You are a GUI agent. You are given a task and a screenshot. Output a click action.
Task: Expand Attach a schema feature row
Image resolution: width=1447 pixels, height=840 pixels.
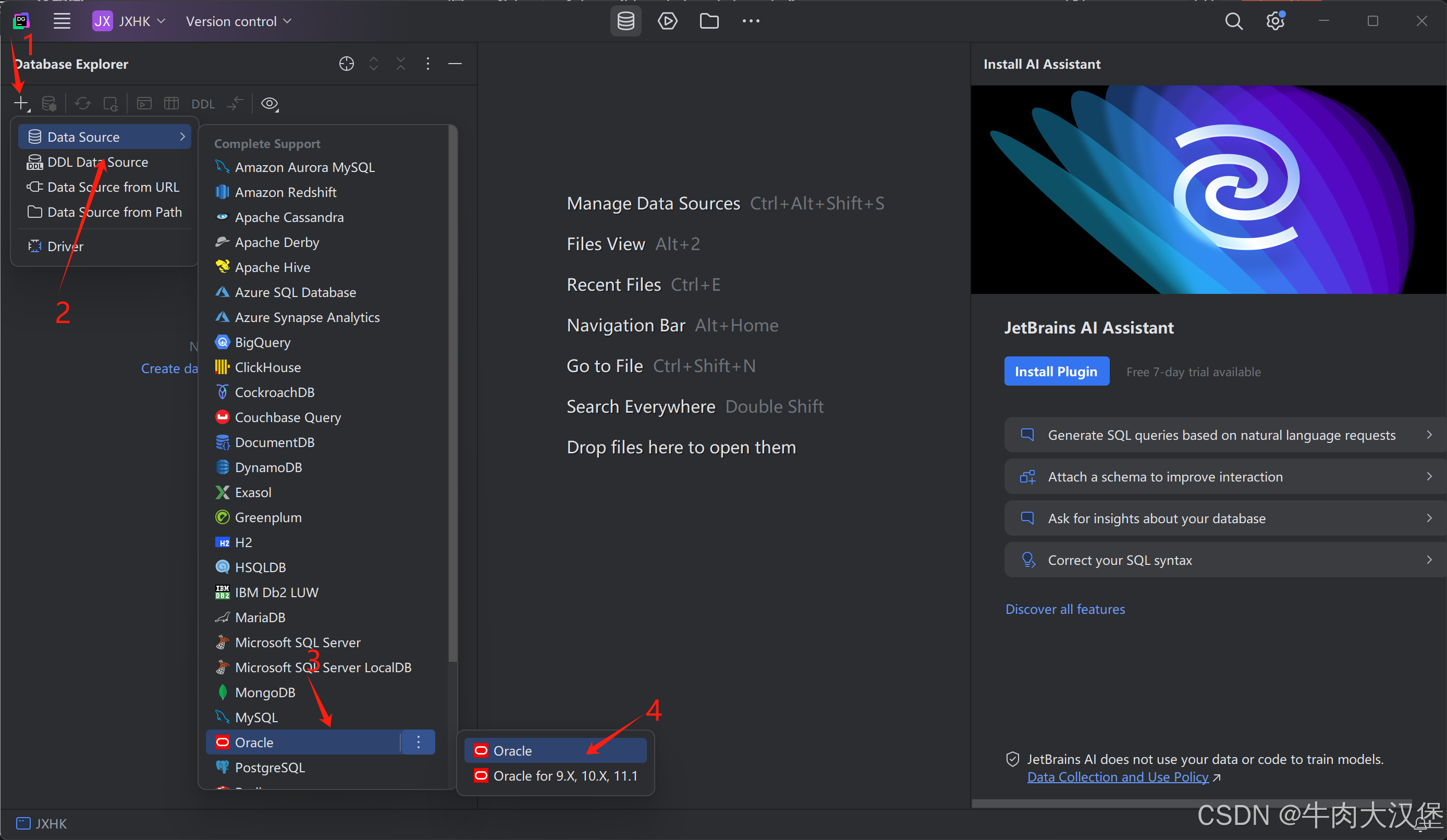[x=1225, y=477]
